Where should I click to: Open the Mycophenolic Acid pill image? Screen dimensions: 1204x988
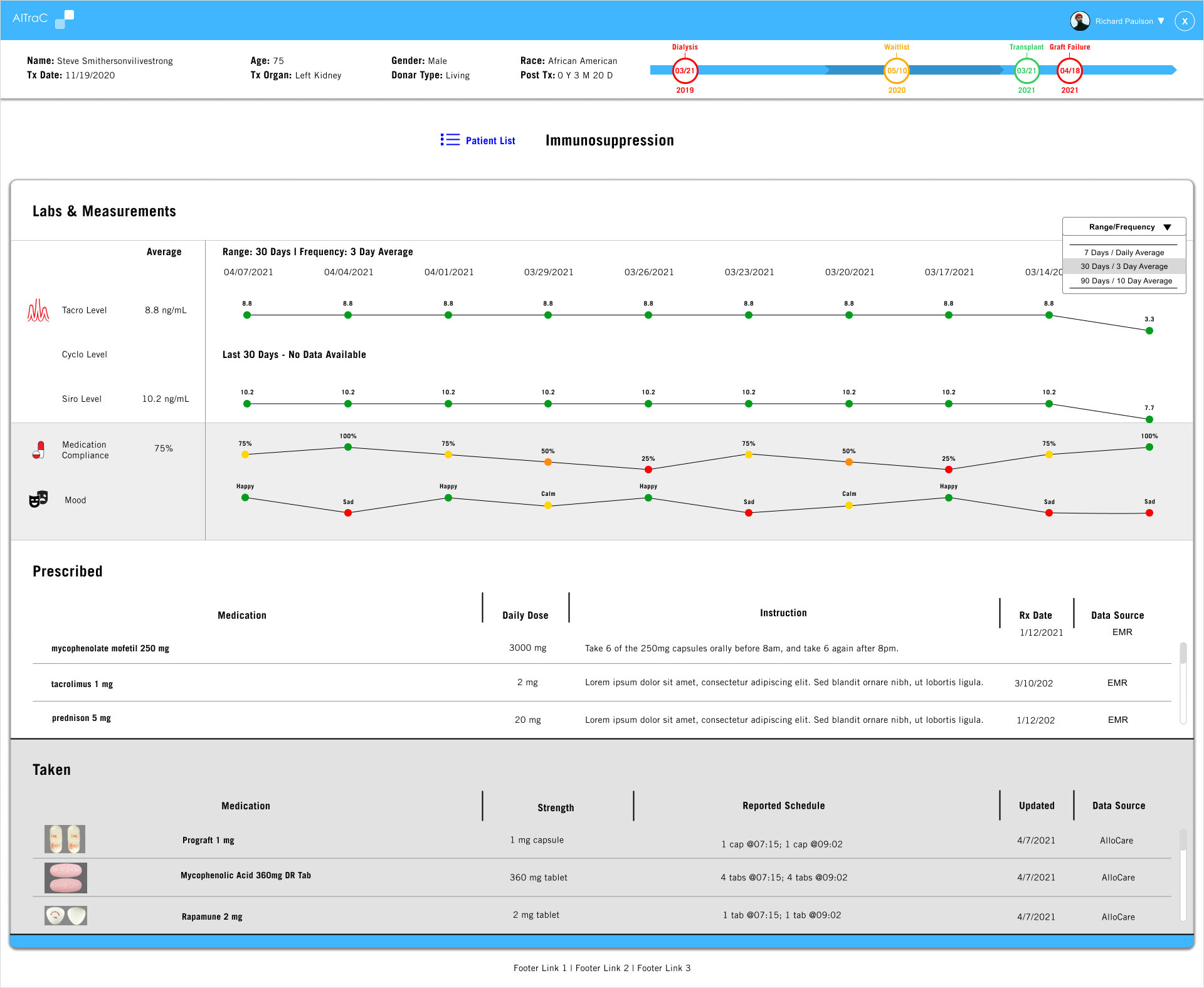(65, 877)
